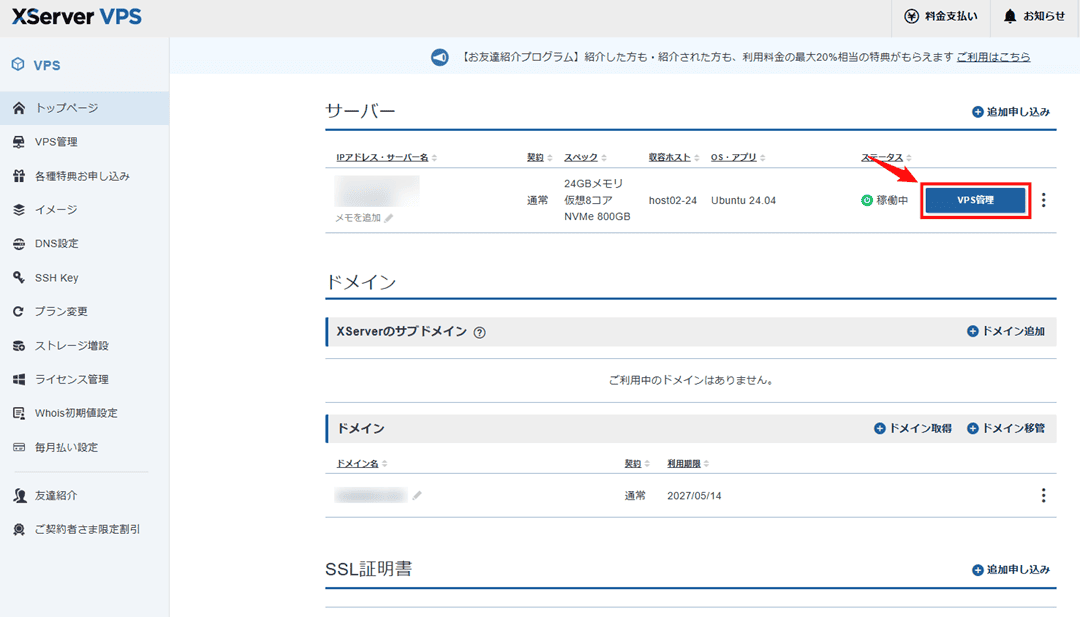The width and height of the screenshot is (1080, 617).
Task: Click the blurred server IP address
Action: point(377,191)
